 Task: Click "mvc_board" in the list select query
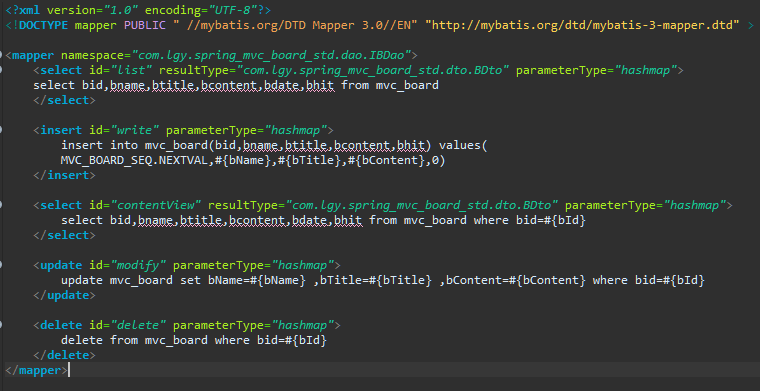pyautogui.click(x=407, y=85)
